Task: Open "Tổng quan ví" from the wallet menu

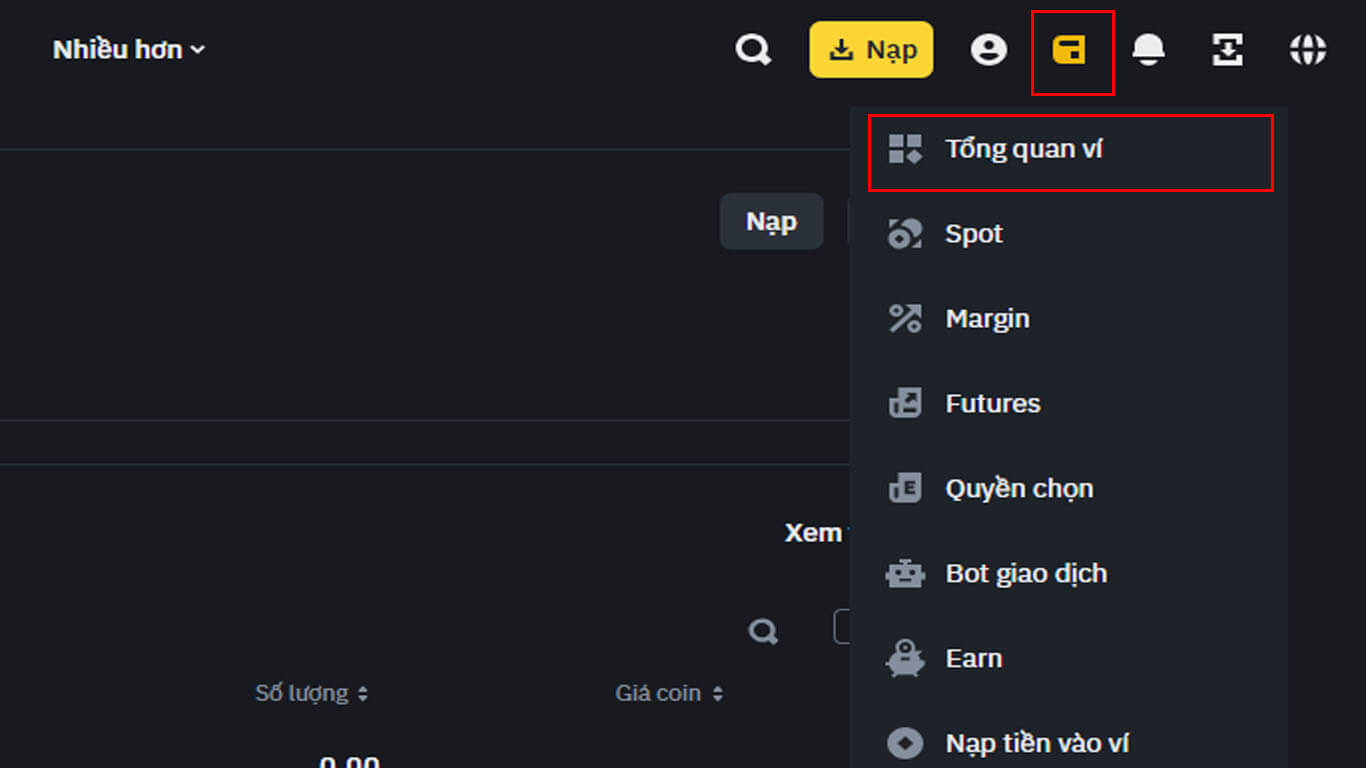Action: pyautogui.click(x=1023, y=148)
